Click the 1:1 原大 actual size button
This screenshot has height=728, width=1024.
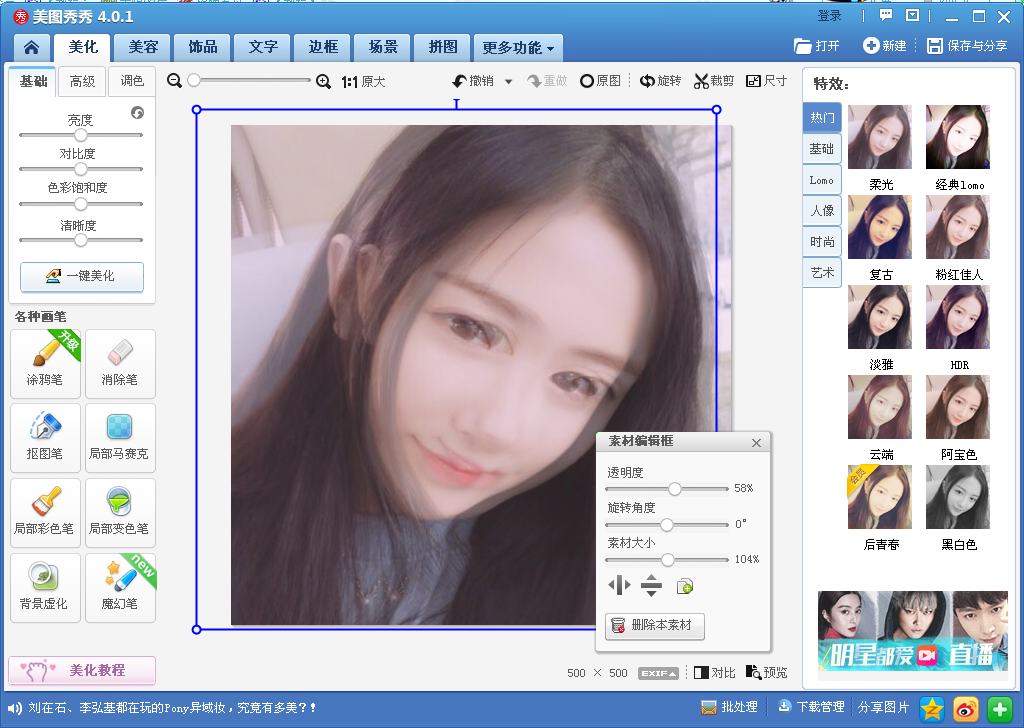[363, 82]
